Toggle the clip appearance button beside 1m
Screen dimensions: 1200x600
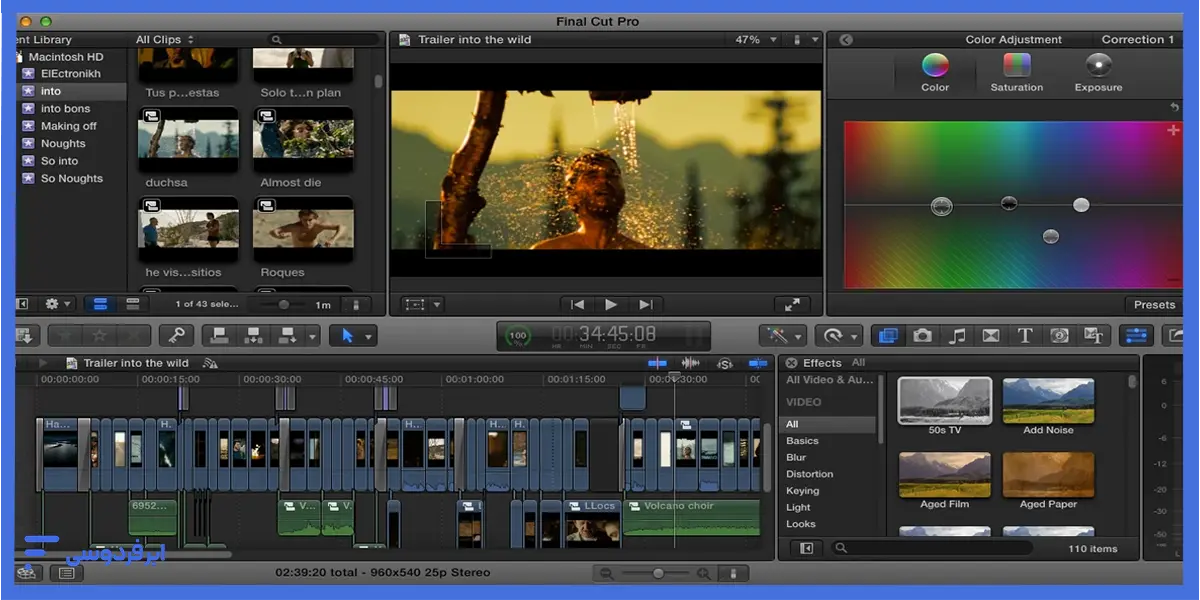tap(356, 305)
